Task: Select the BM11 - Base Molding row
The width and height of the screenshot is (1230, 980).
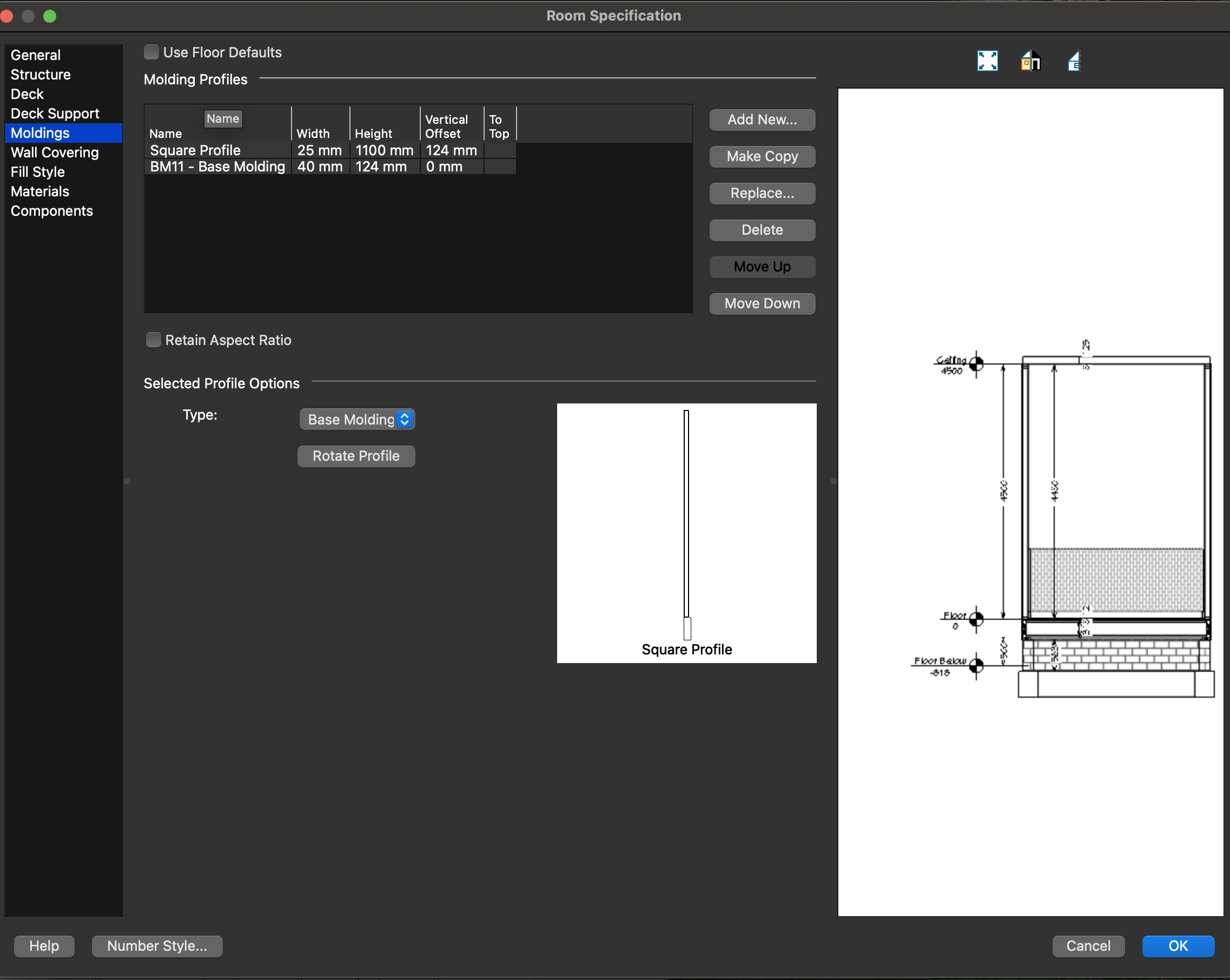Action: [217, 167]
